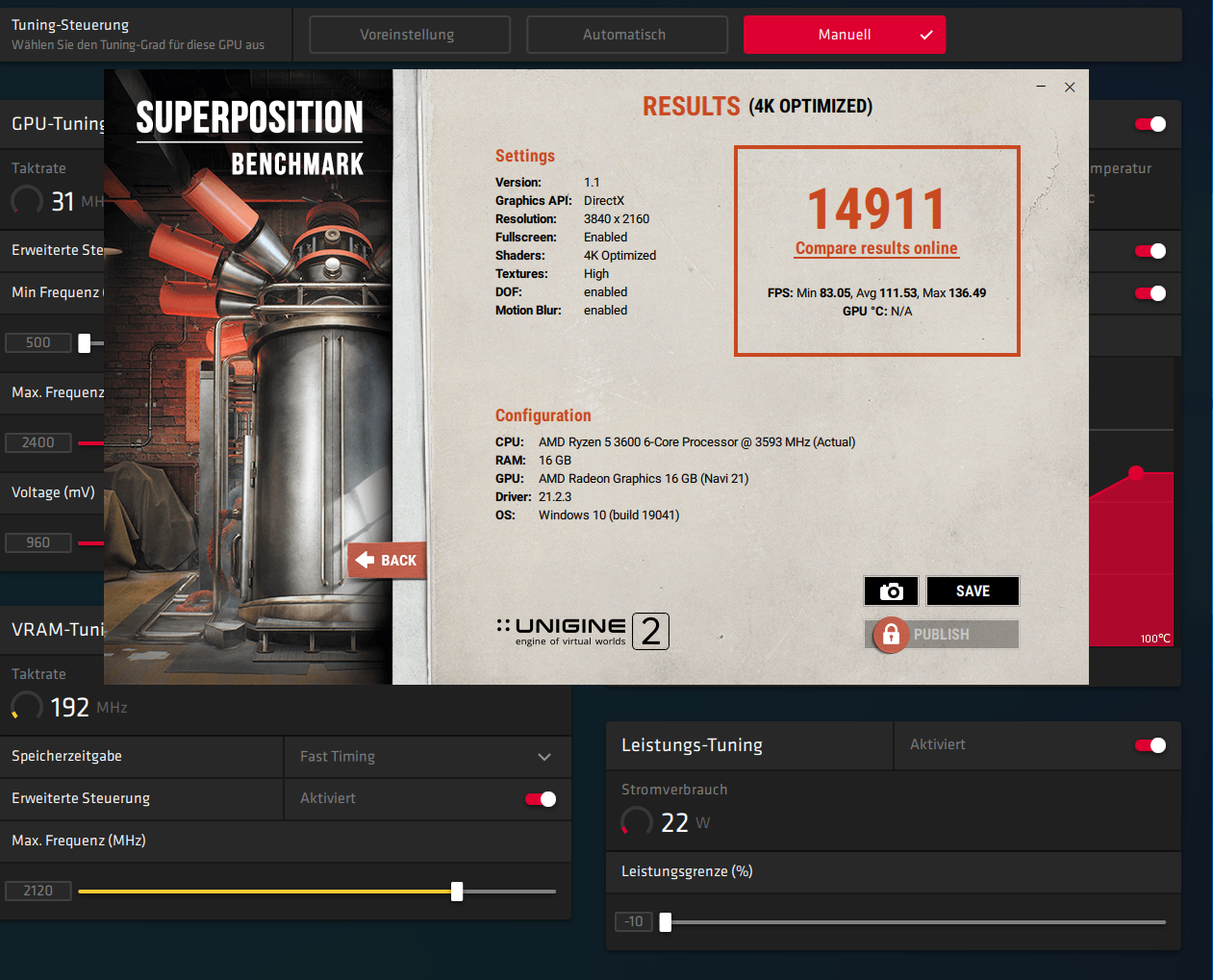Minimize the Superposition results window
Viewport: 1213px width, 980px height.
pos(1041,87)
